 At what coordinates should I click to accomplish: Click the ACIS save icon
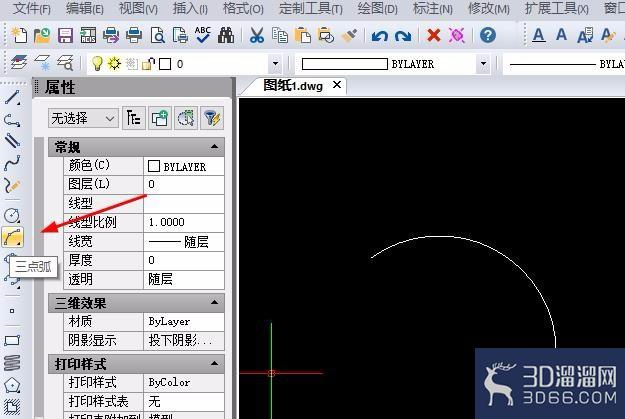click(x=88, y=35)
